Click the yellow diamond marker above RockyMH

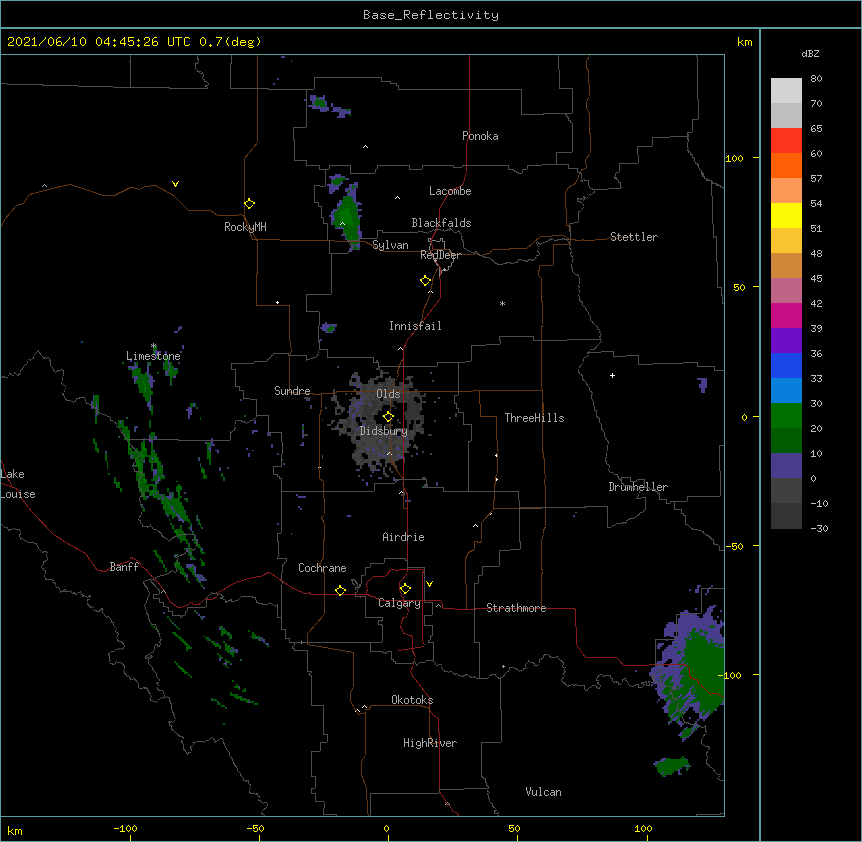coord(249,204)
